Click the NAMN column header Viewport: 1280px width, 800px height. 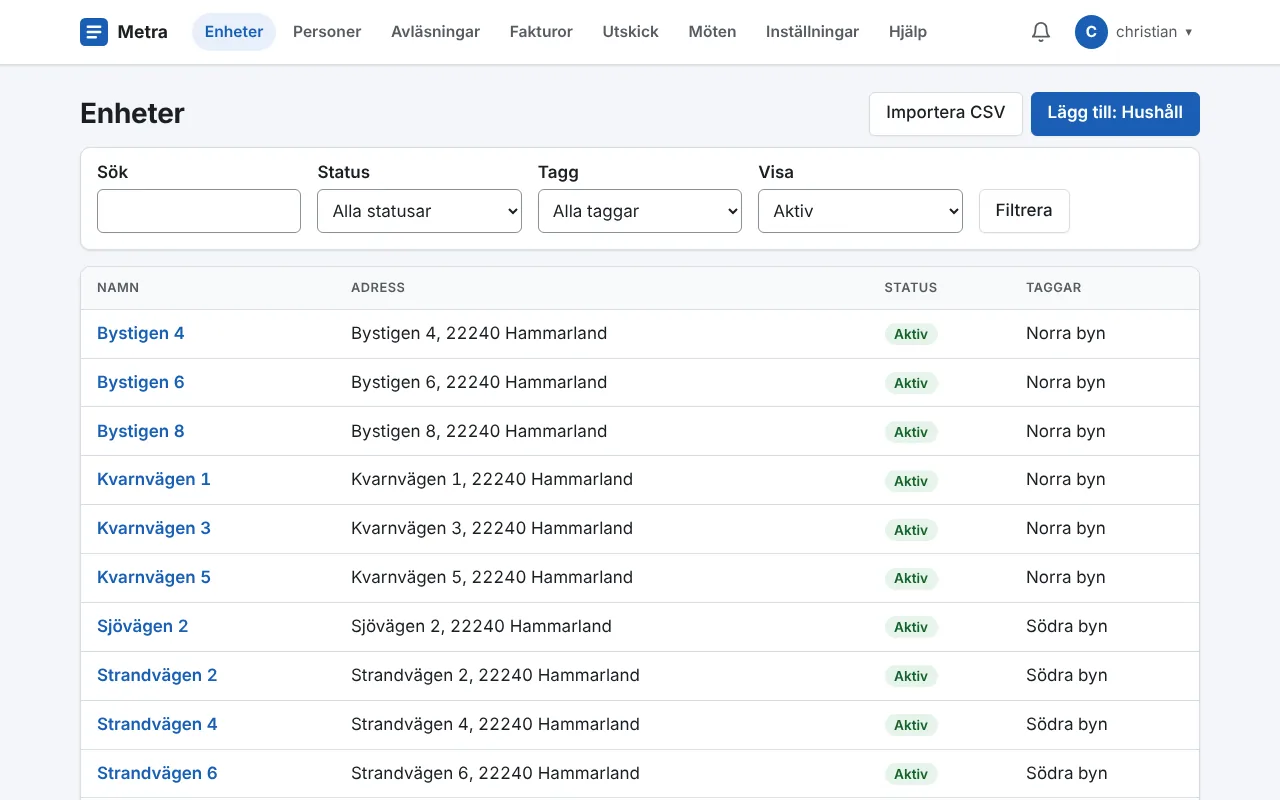pos(118,288)
